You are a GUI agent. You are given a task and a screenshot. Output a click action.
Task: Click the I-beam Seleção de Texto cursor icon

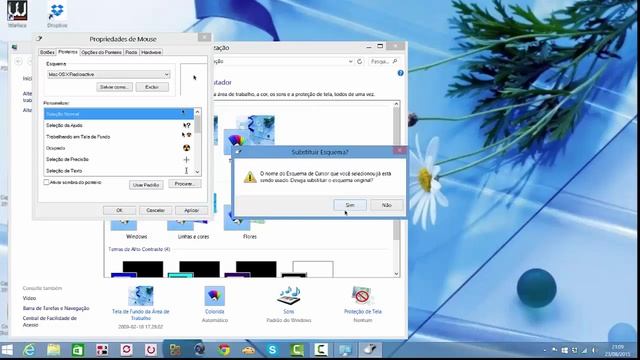[x=187, y=171]
